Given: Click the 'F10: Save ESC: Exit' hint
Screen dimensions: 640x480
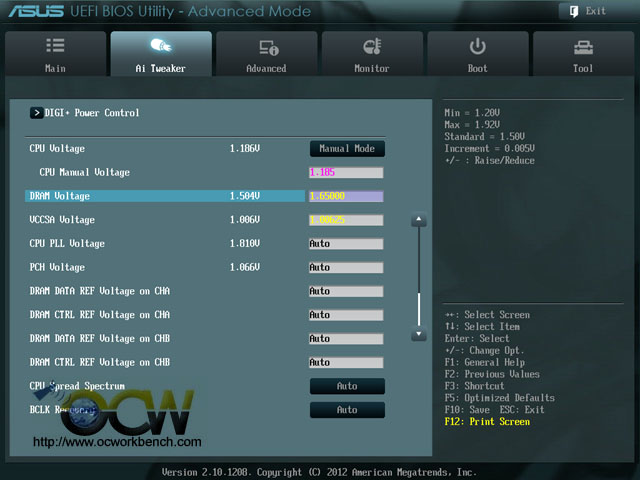Looking at the screenshot, I should 495,410.
